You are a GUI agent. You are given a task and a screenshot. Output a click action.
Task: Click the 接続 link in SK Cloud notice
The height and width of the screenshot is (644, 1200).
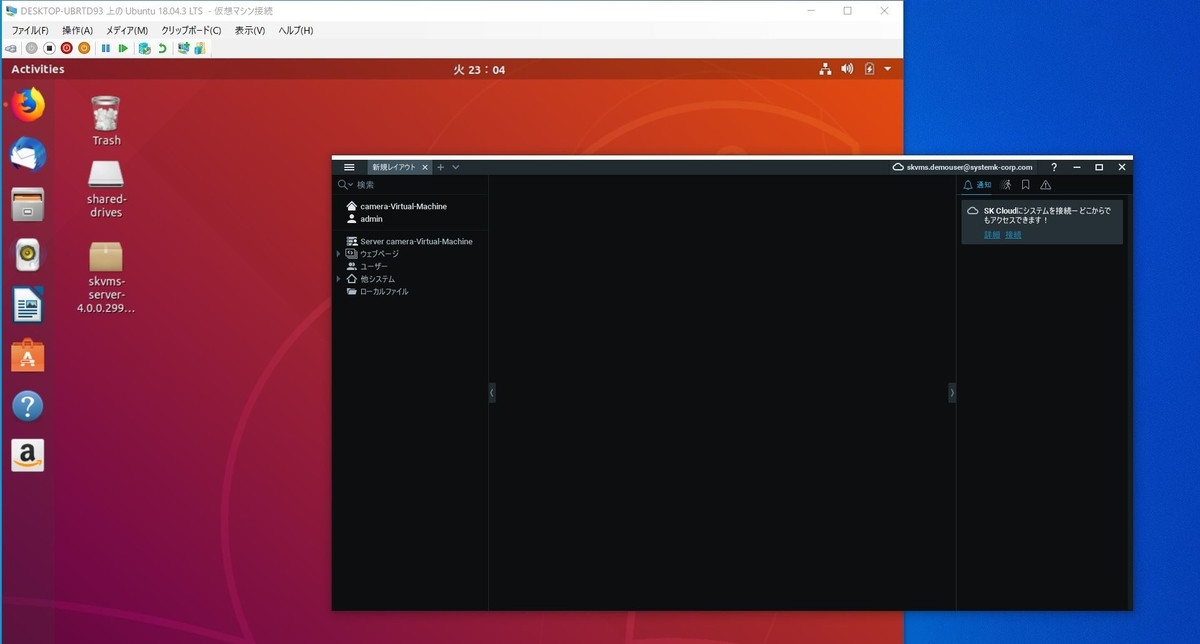point(1013,234)
